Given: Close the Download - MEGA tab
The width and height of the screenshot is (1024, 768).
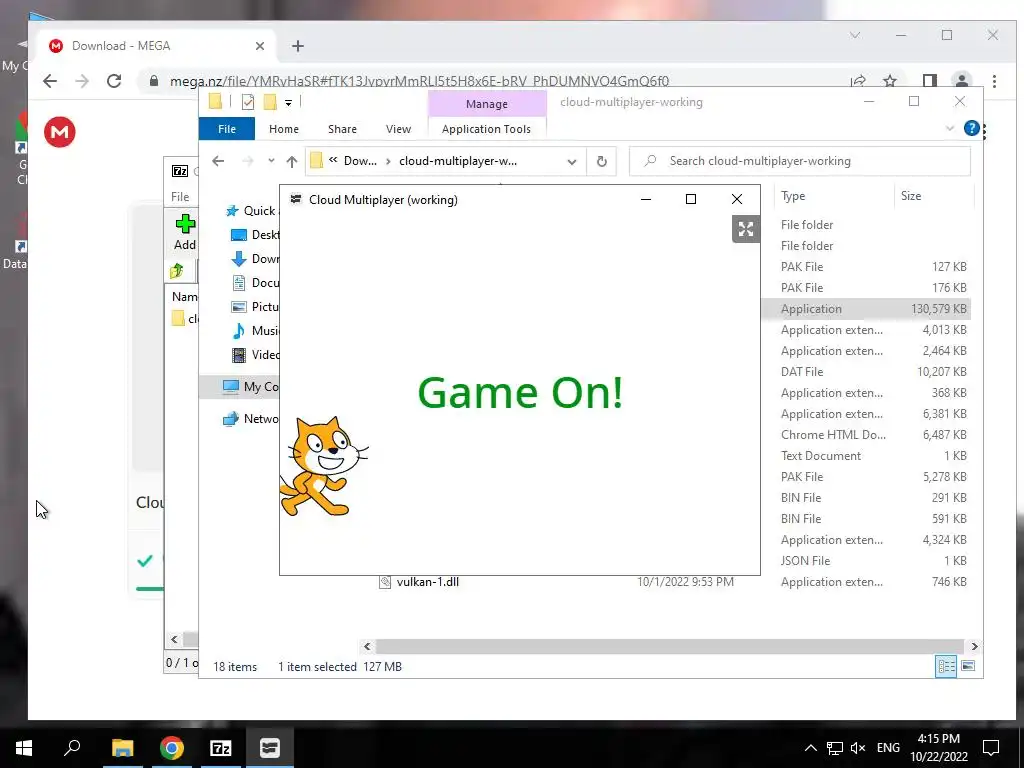Looking at the screenshot, I should point(260,46).
